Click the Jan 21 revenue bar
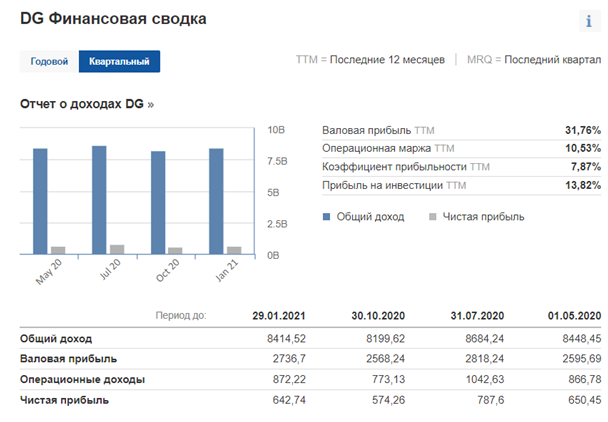The image size is (608, 422). (216, 201)
